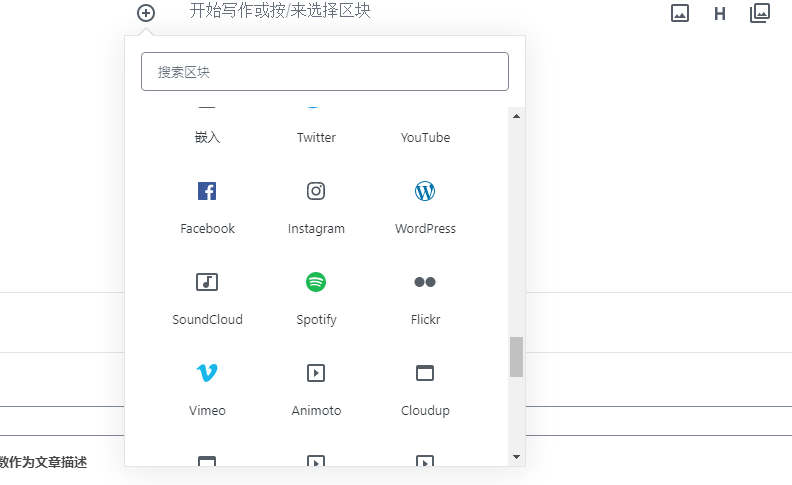Click the 开始写作或按/来选择区块 placeholder paragraph
This screenshot has width=792, height=485.
(x=280, y=11)
